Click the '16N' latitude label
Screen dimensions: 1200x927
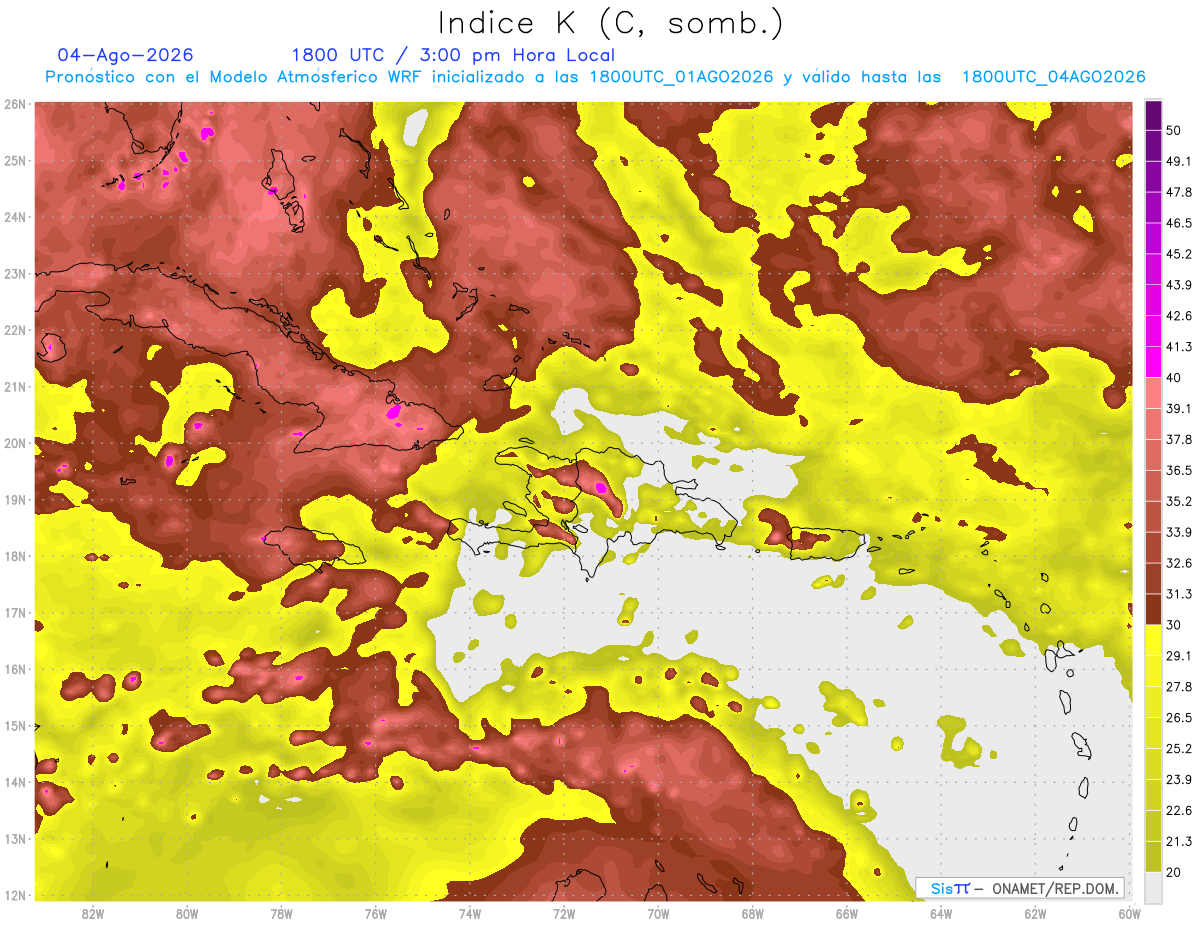(14, 669)
